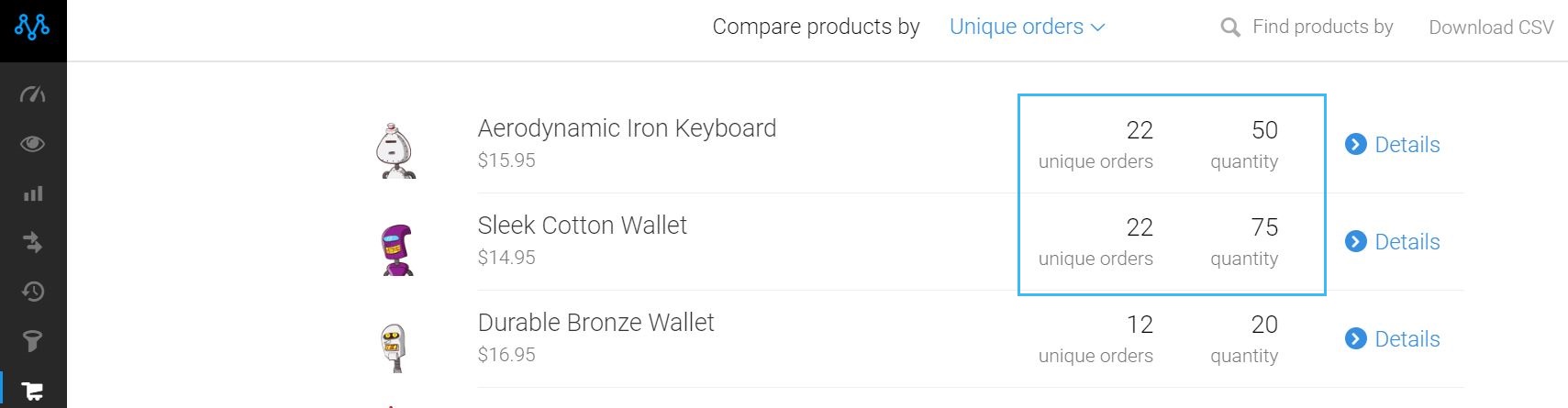This screenshot has width=1568, height=408.
Task: Focus the Find products by field
Action: [1323, 27]
